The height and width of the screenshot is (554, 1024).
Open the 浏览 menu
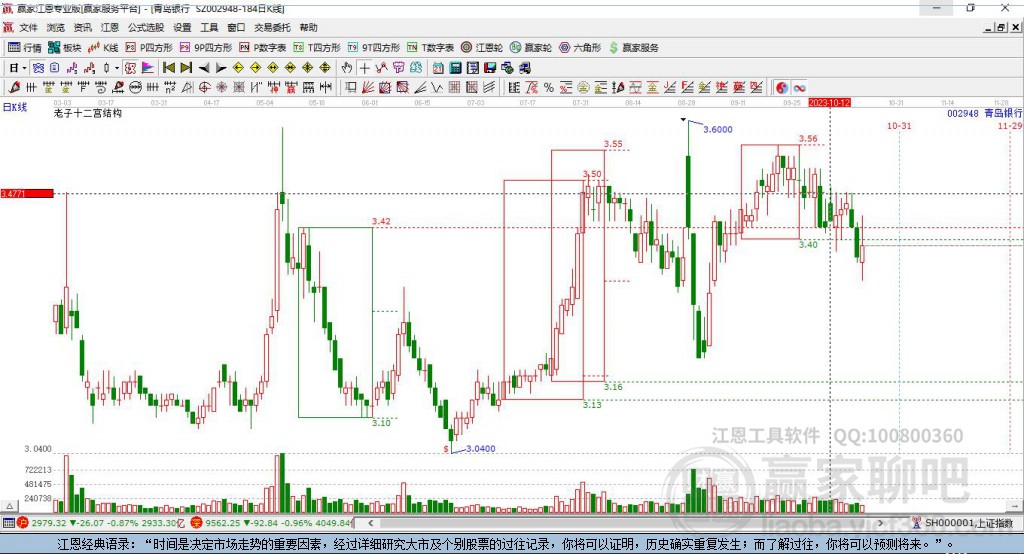[x=56, y=27]
